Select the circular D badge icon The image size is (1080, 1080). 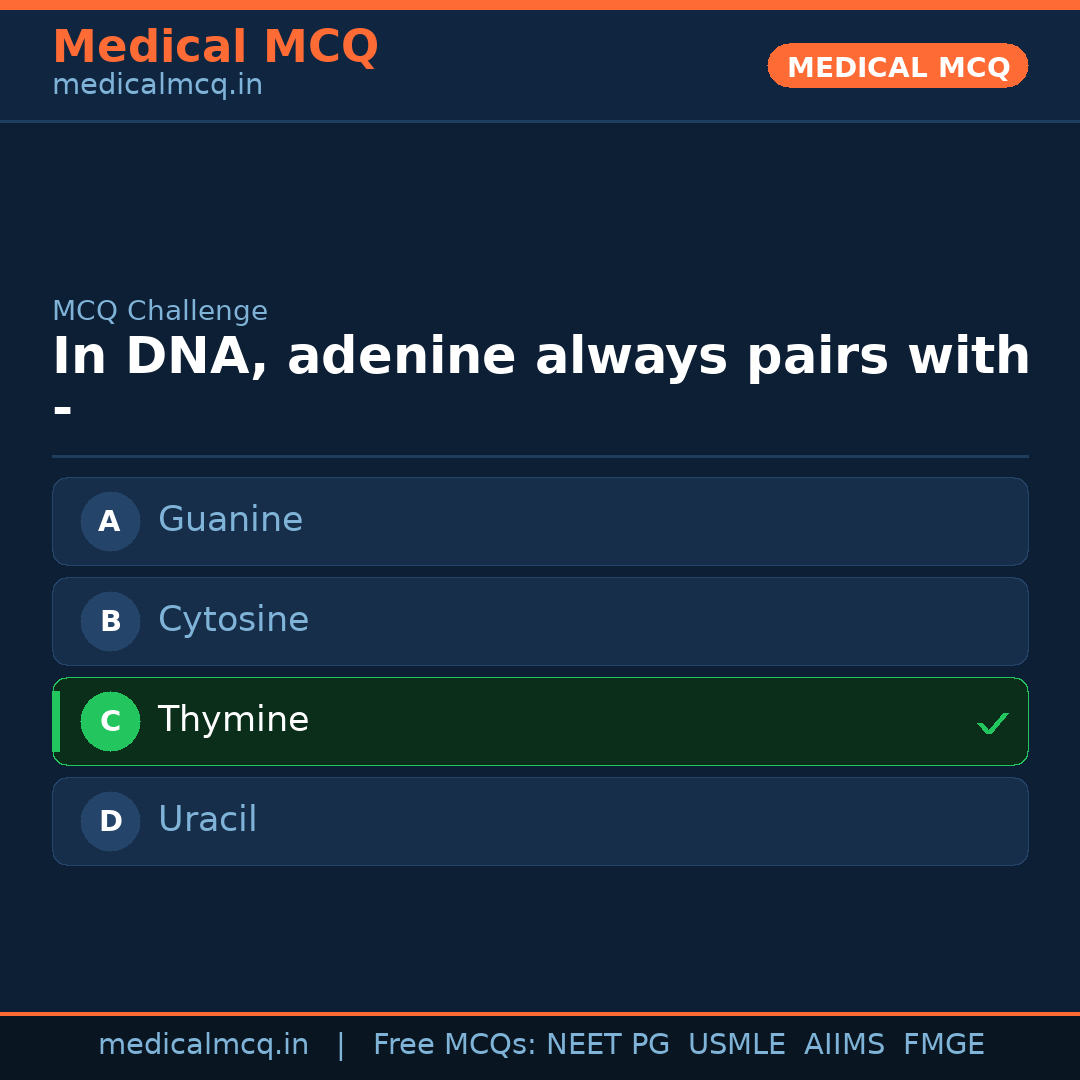click(x=110, y=821)
